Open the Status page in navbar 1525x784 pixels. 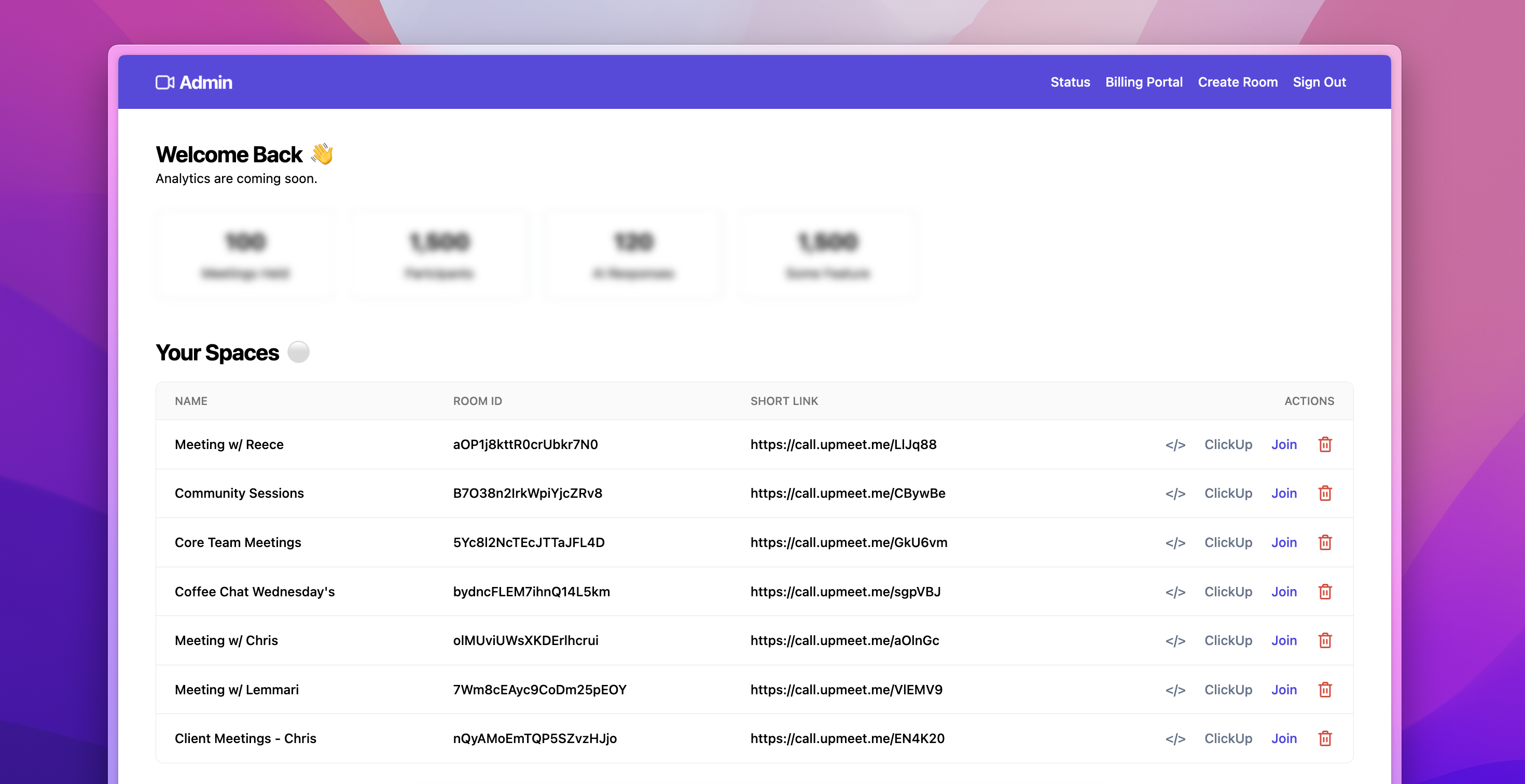1070,82
